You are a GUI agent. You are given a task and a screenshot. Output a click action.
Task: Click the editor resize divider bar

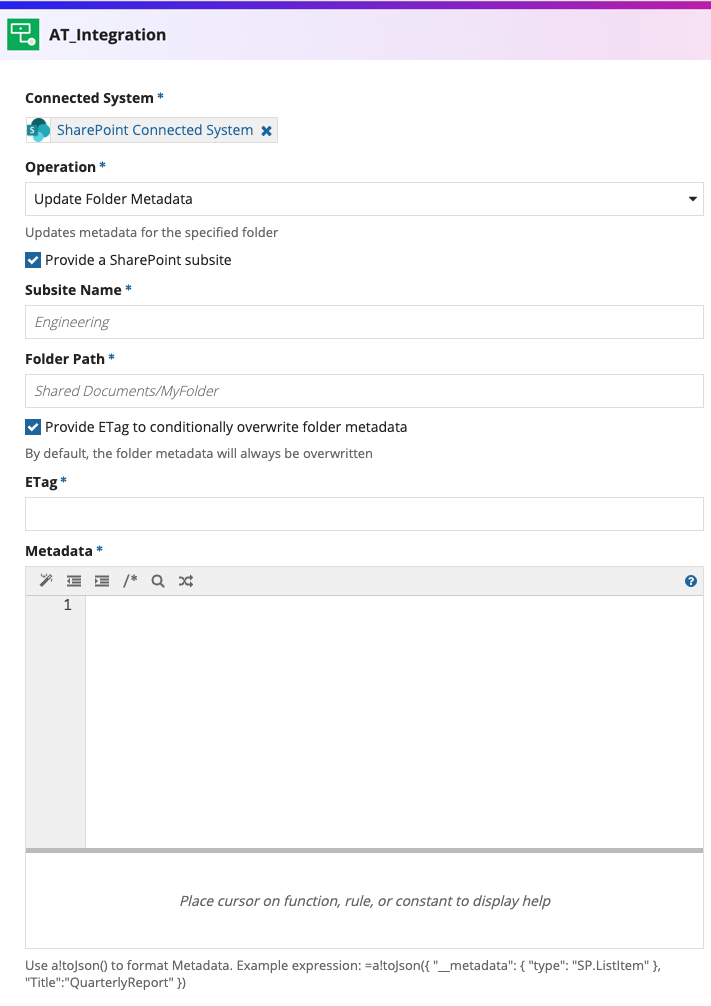tap(364, 851)
